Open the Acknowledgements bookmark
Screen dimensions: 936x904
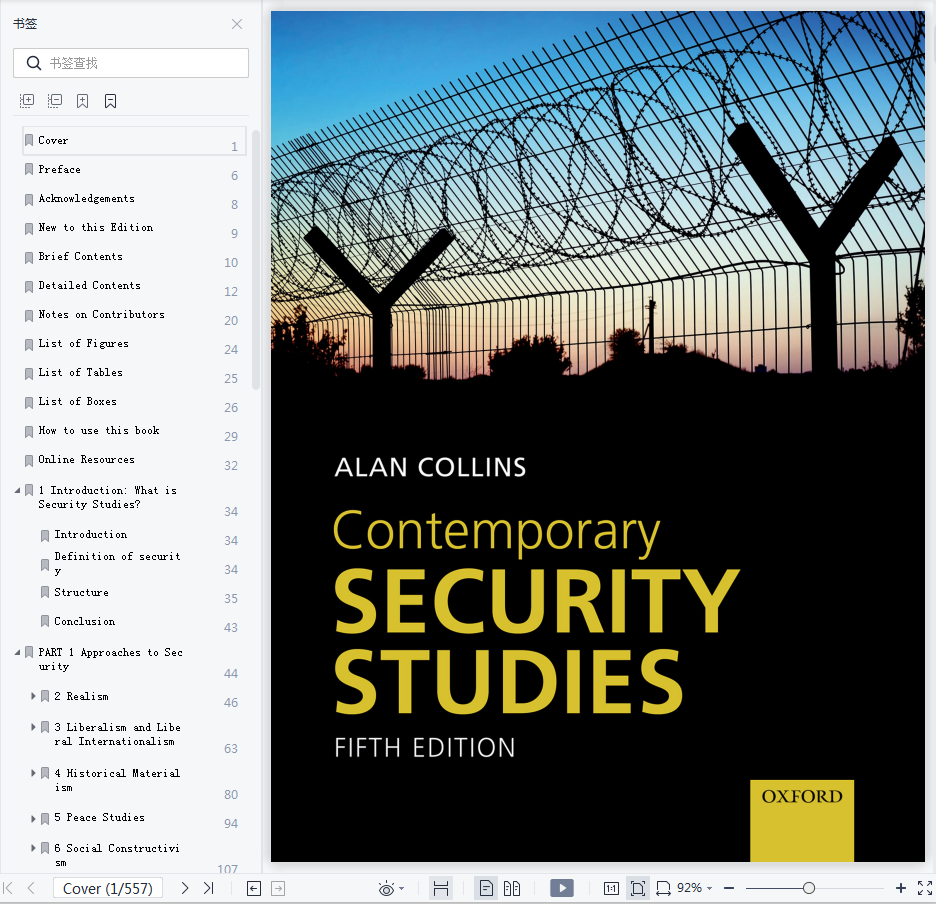coord(134,199)
